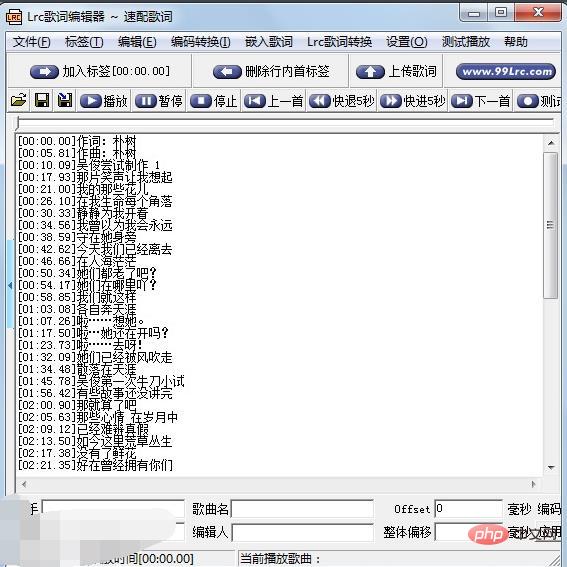
Task: Click horizontal scrollbar left arrow
Action: pyautogui.click(x=24, y=484)
